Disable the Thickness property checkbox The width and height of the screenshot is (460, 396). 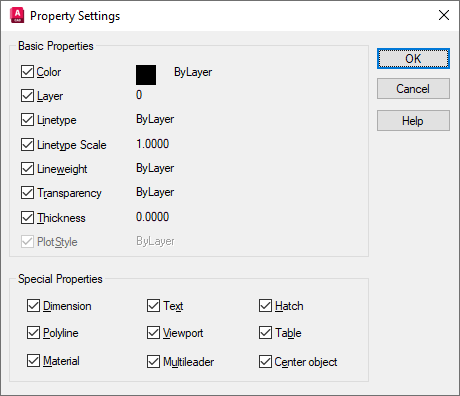(27, 218)
